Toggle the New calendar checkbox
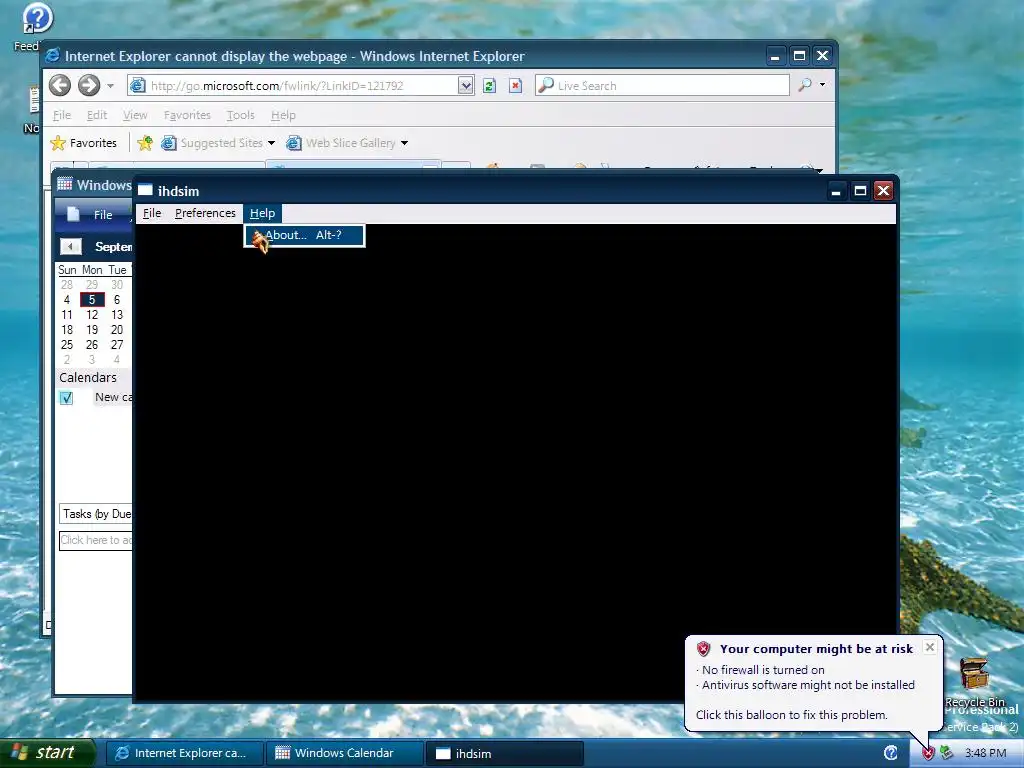 click(66, 398)
